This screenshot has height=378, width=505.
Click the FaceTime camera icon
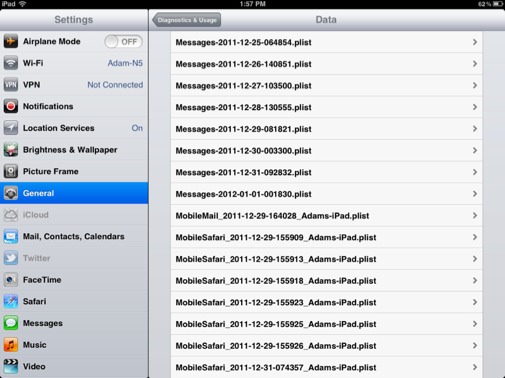coord(11,280)
